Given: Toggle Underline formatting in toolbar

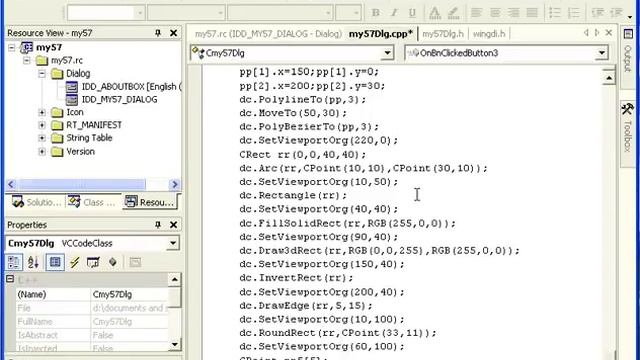Looking at the screenshot, I should 412,13.
